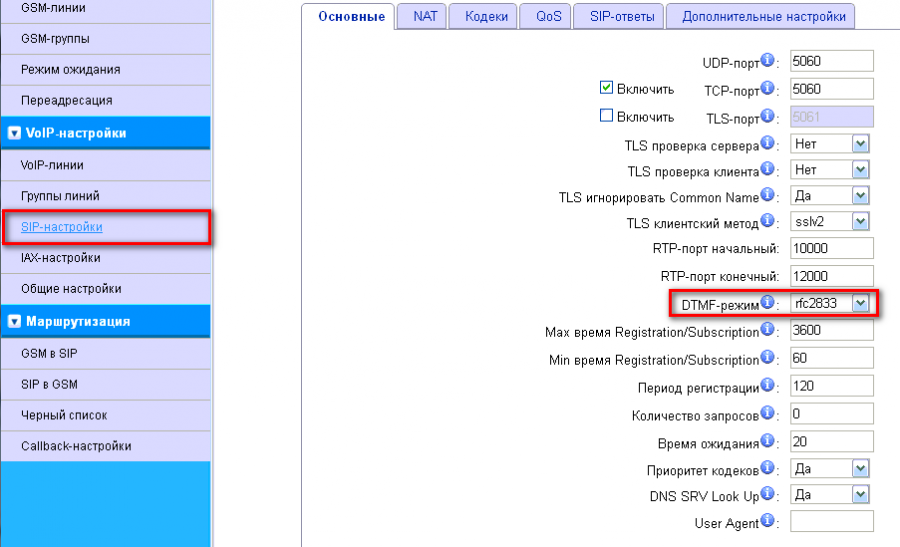Enable the TLS-порт Включить checkbox
900x547 pixels.
coord(605,116)
